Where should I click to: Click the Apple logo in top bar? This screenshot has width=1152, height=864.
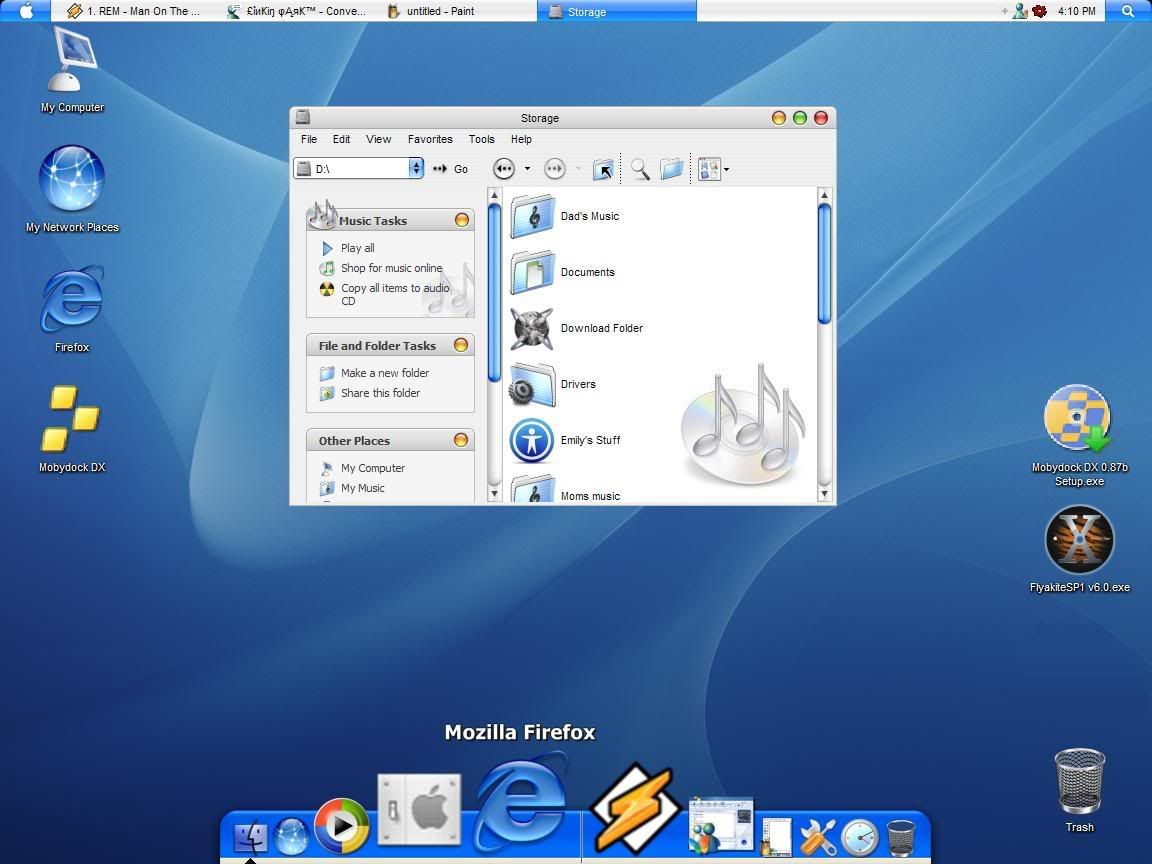pos(26,10)
